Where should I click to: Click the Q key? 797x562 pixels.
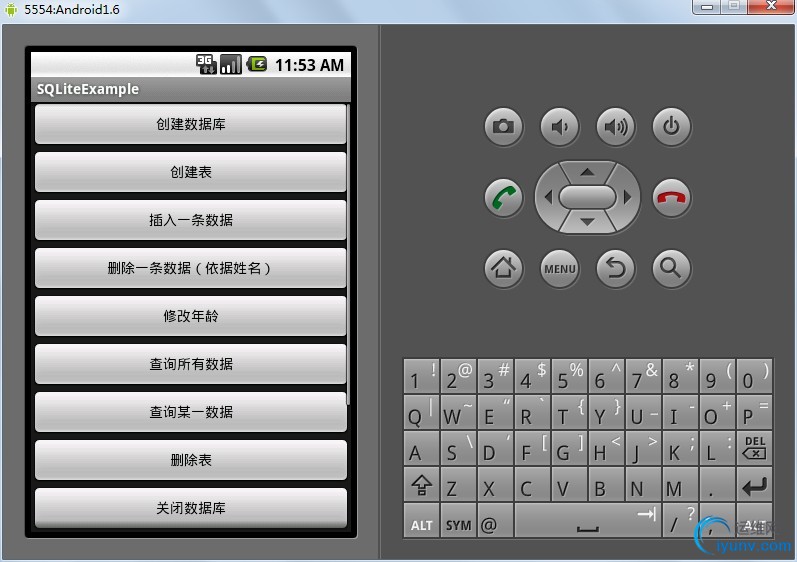pos(421,412)
